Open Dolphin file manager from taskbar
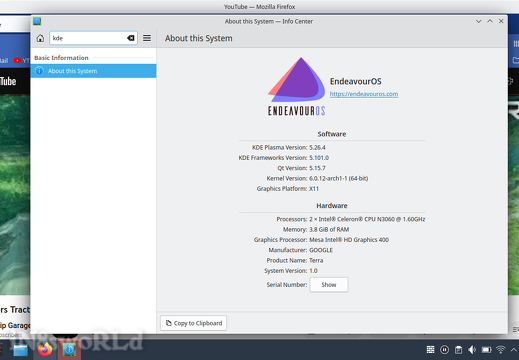519x360 pixels. coord(20,350)
